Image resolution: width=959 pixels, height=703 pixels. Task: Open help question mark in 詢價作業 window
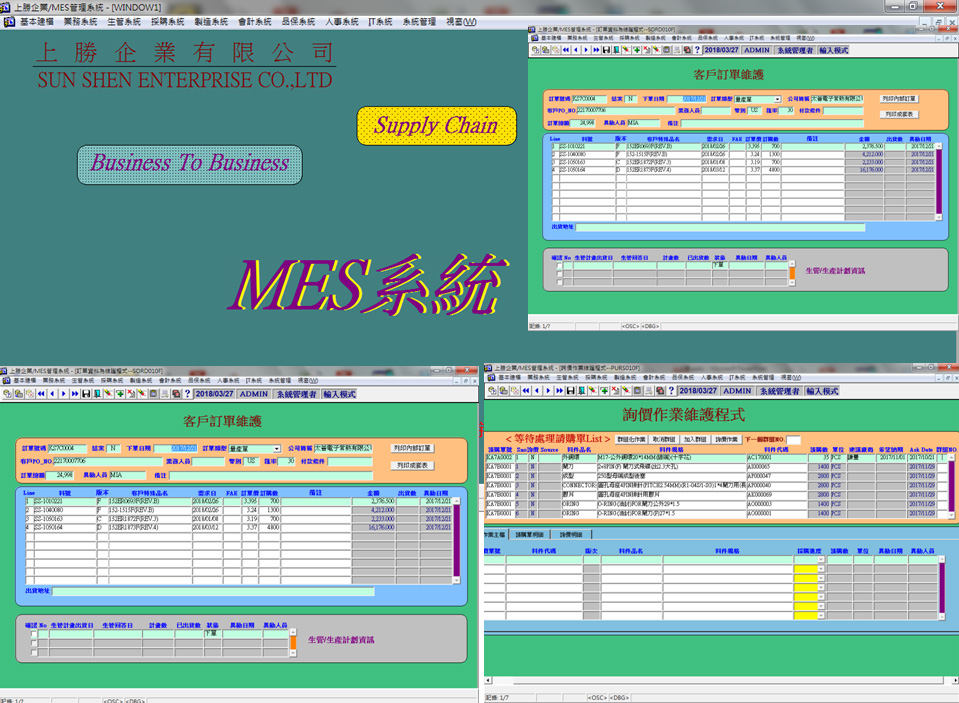click(672, 390)
